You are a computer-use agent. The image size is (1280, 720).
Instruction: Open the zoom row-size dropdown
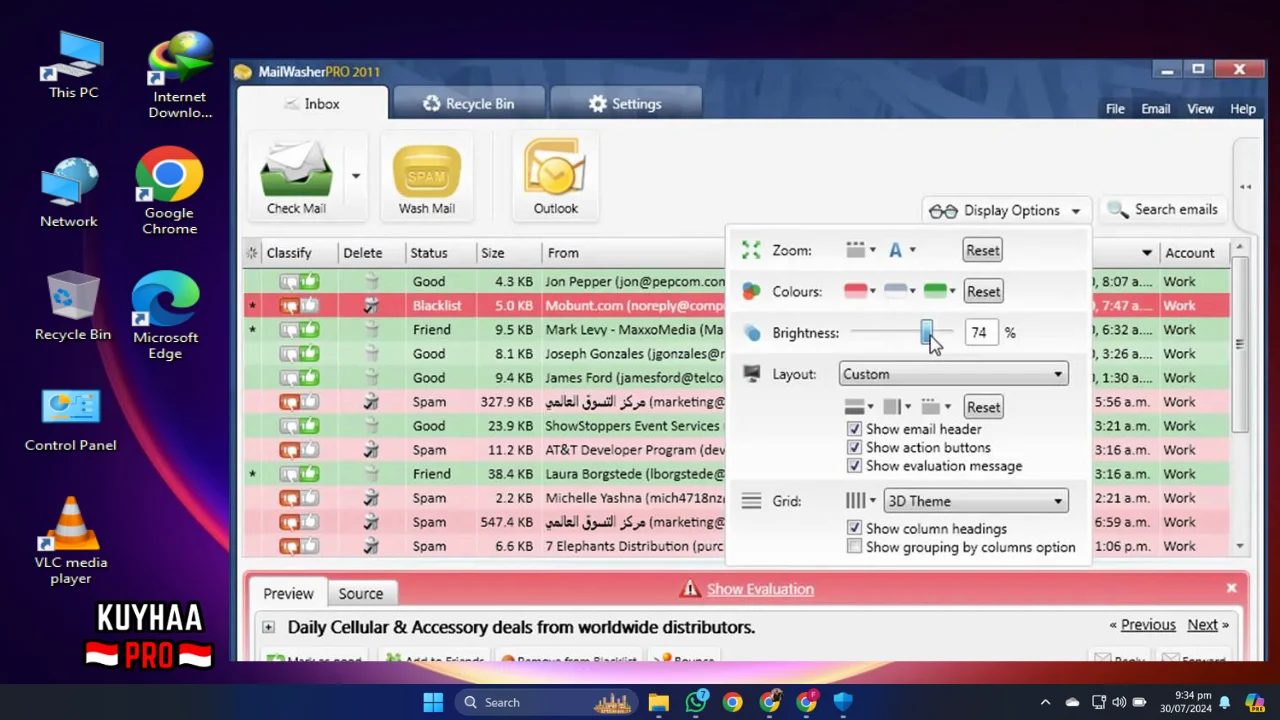coord(860,250)
